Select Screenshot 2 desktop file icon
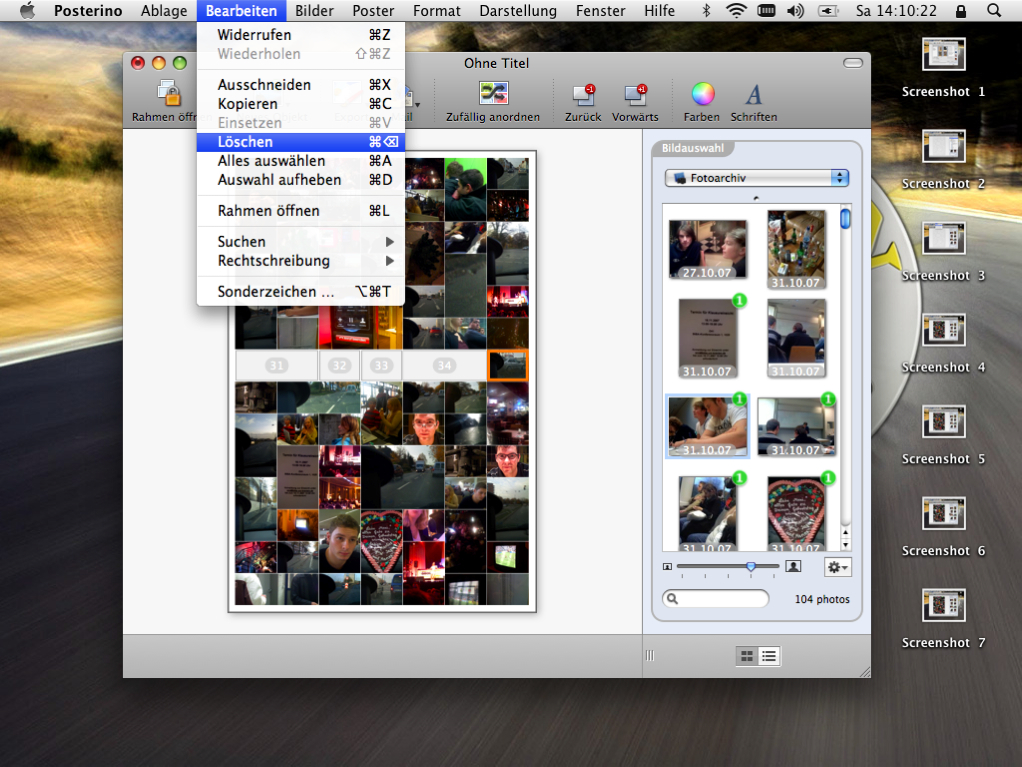The image size is (1022, 767). click(x=943, y=146)
